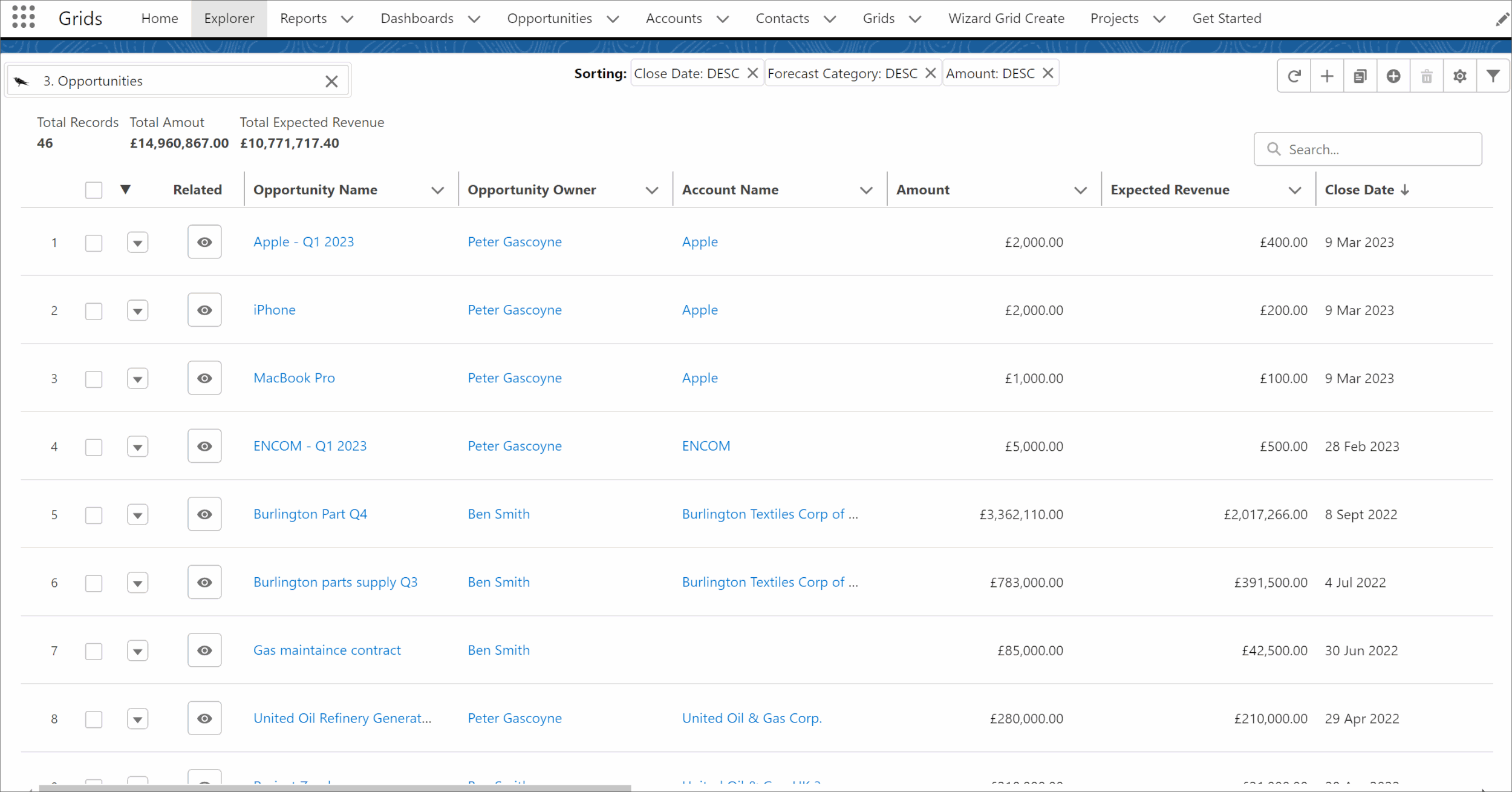Show related records for Apple - Q1 2023
The image size is (1512, 792).
(204, 242)
